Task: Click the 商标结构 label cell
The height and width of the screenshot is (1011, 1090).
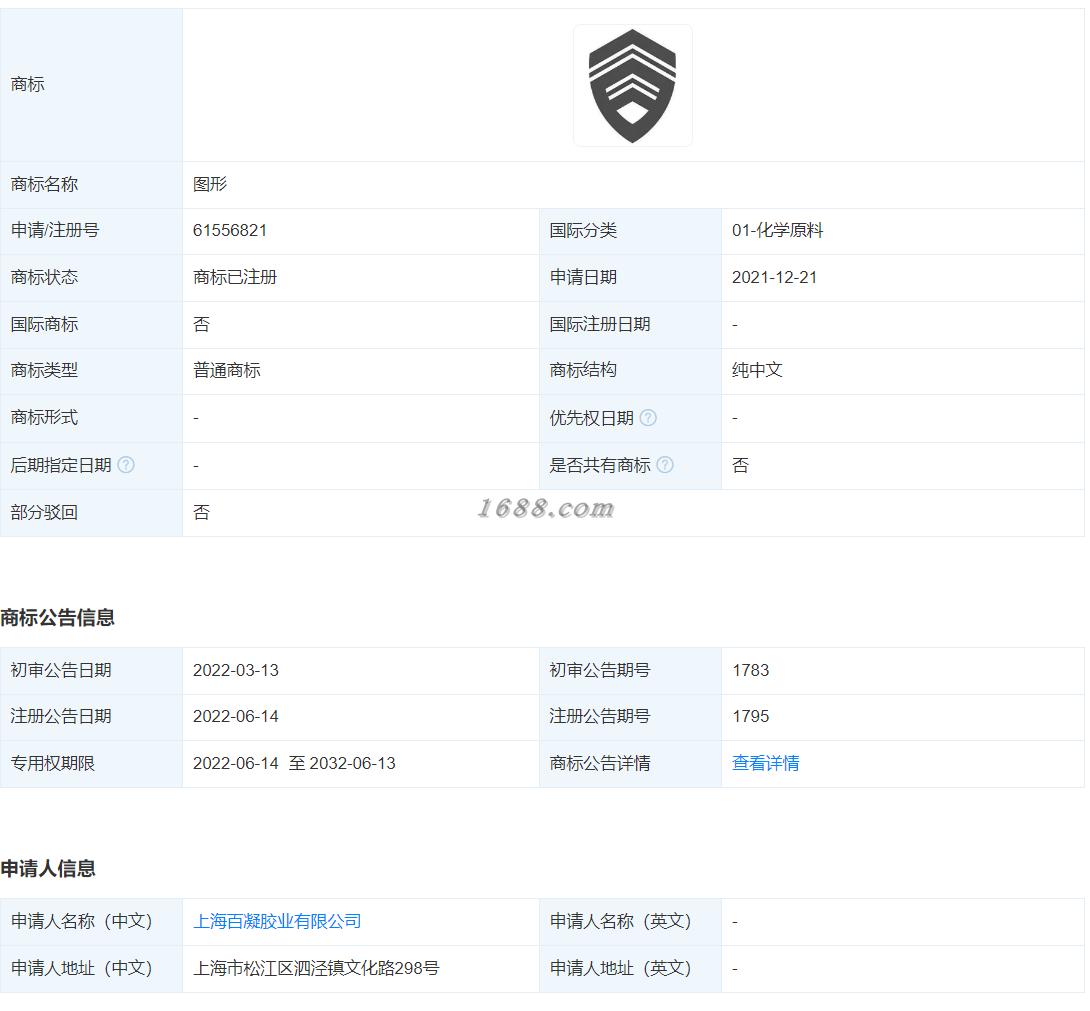Action: click(x=631, y=371)
